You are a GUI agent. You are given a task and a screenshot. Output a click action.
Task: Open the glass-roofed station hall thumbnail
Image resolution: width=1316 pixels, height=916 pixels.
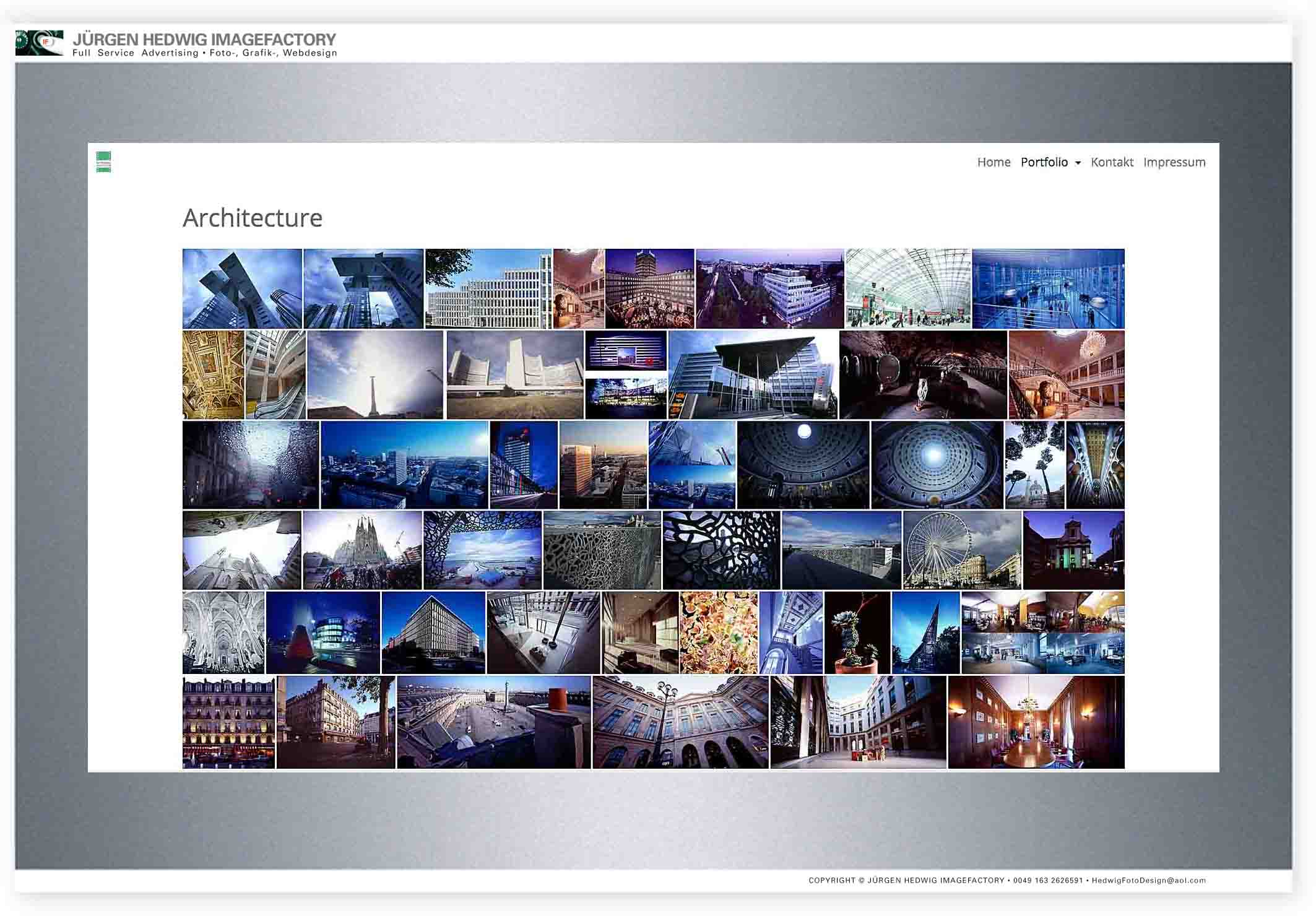[x=907, y=288]
